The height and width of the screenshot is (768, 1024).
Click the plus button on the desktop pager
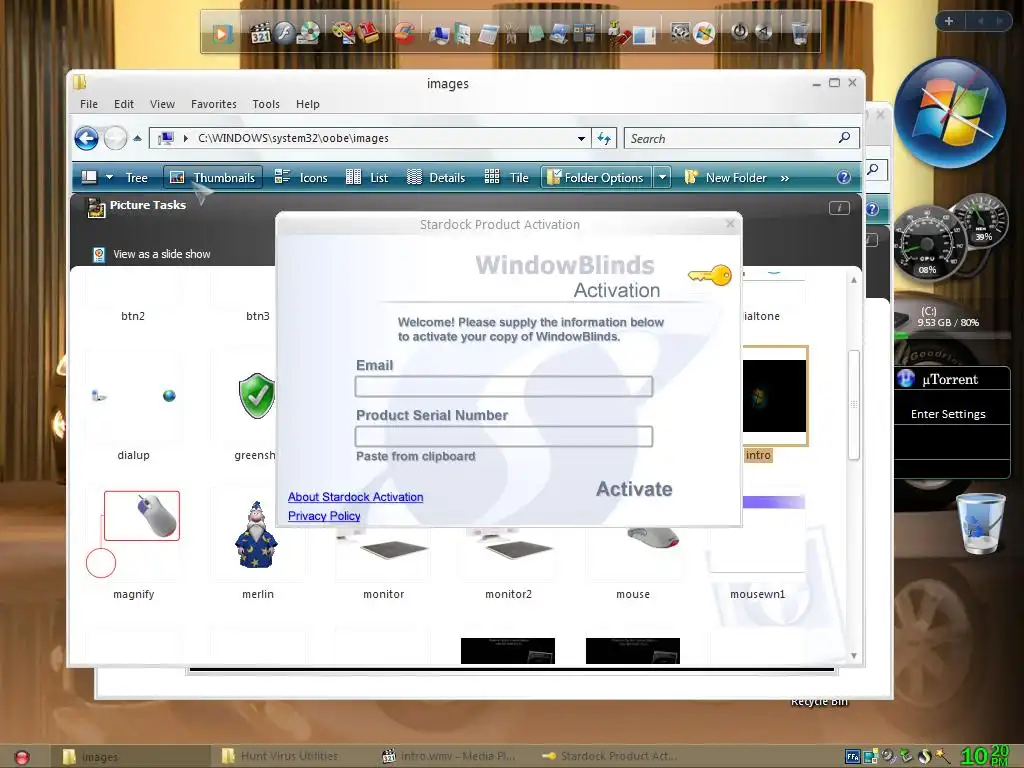point(949,21)
